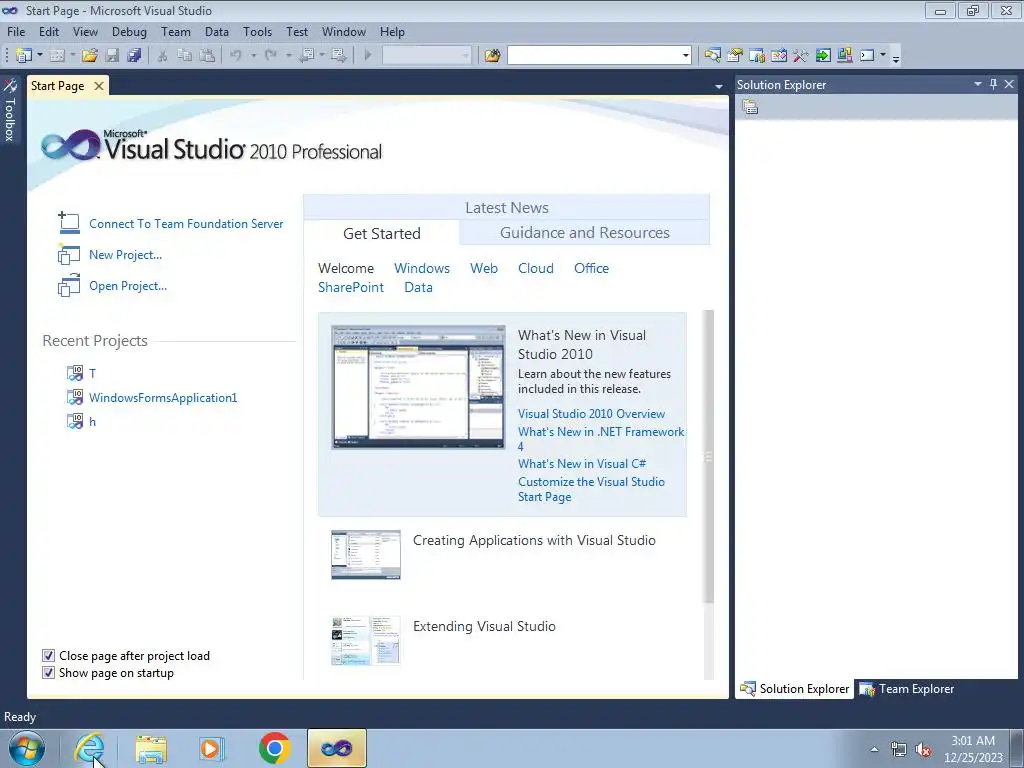1024x768 pixels.
Task: Click the Navigate Backward icon
Action: coord(306,56)
